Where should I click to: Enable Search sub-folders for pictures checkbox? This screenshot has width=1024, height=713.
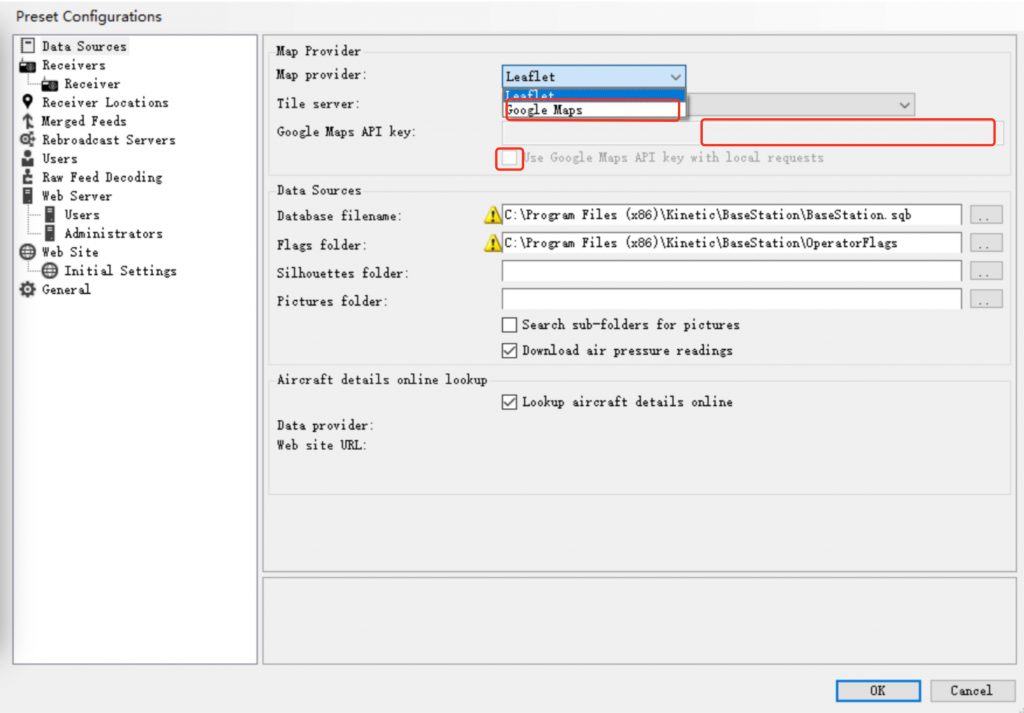click(510, 325)
